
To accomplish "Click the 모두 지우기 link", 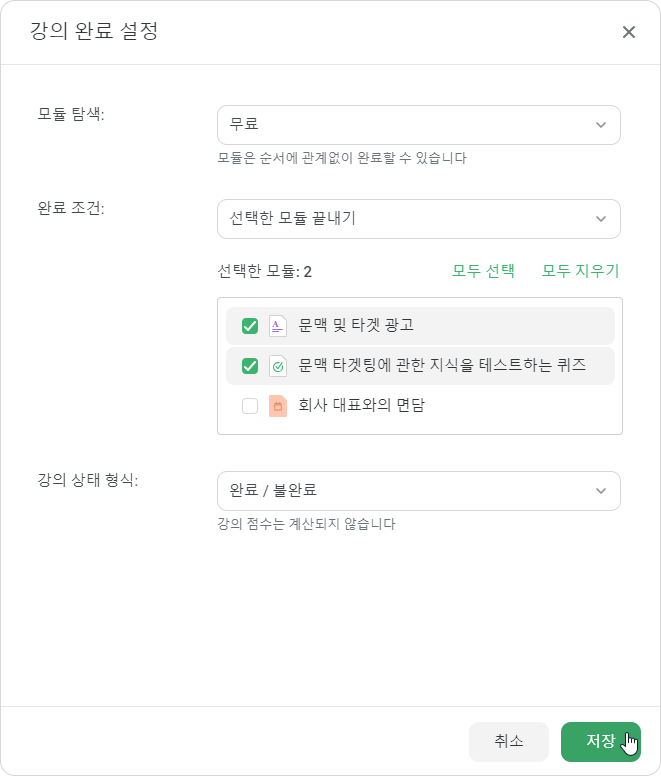I will click(580, 271).
